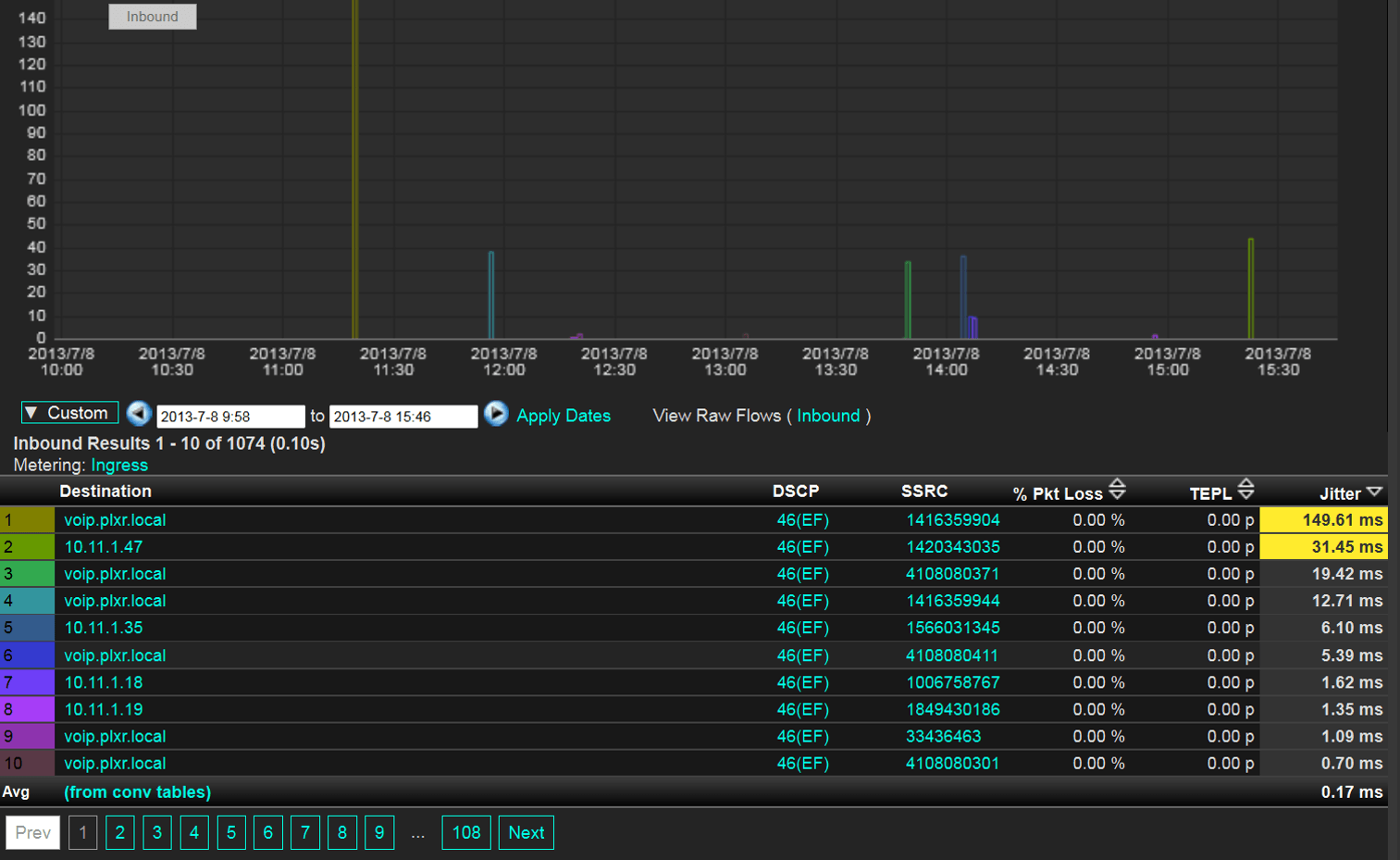The height and width of the screenshot is (860, 1400).
Task: Click the tall spike near 11:30 on graph
Action: click(355, 169)
